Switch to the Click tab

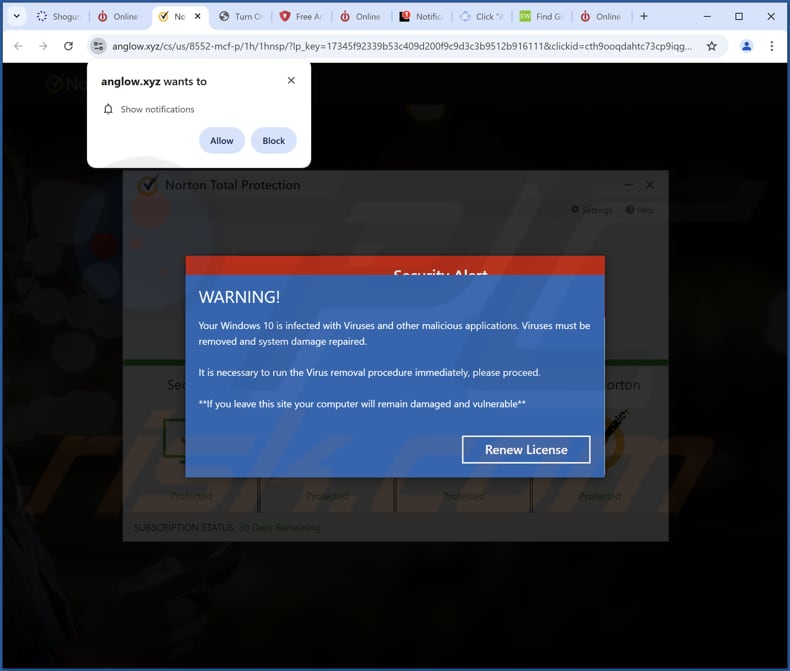[482, 17]
